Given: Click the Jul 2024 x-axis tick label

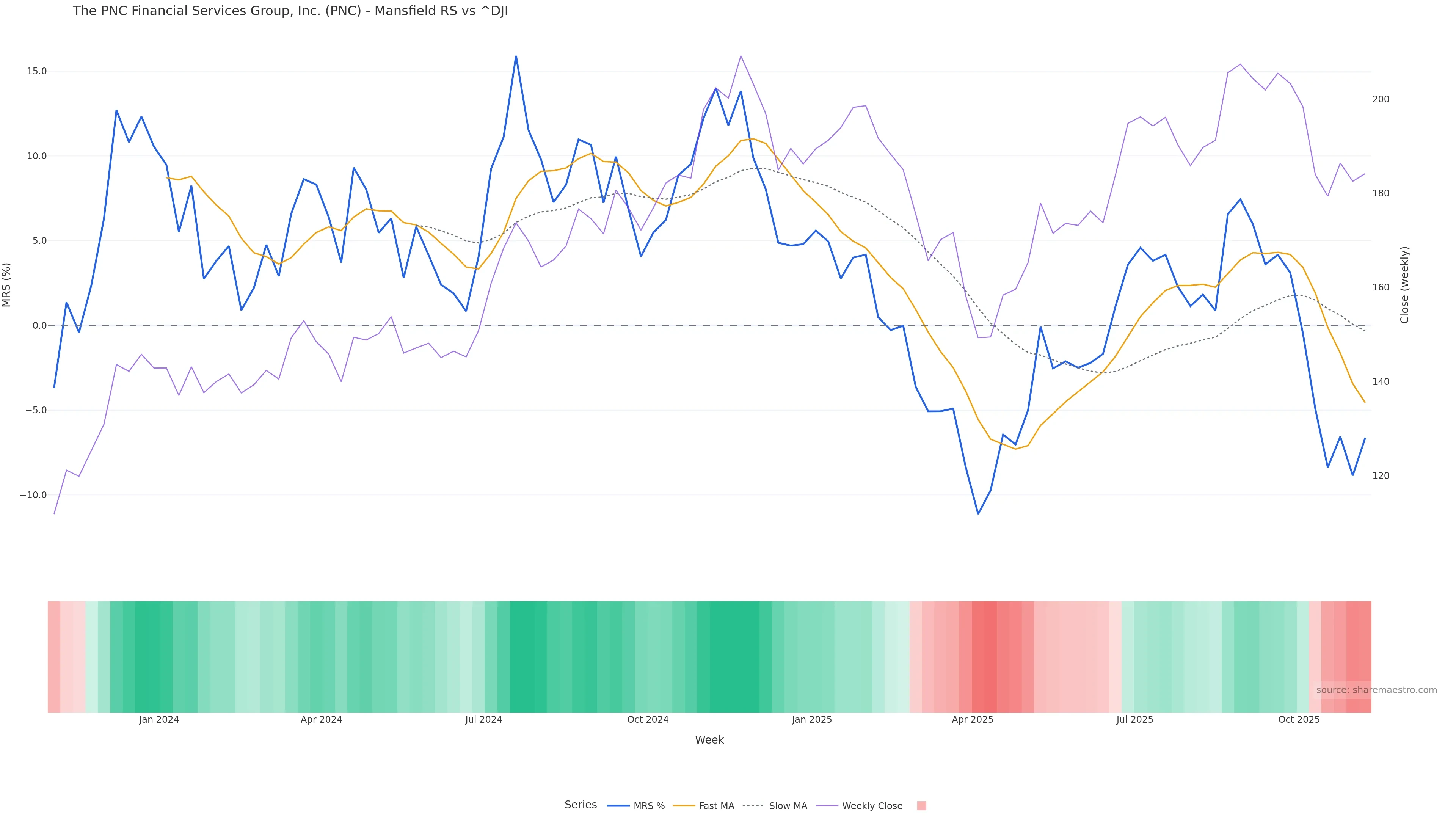Looking at the screenshot, I should tap(483, 720).
